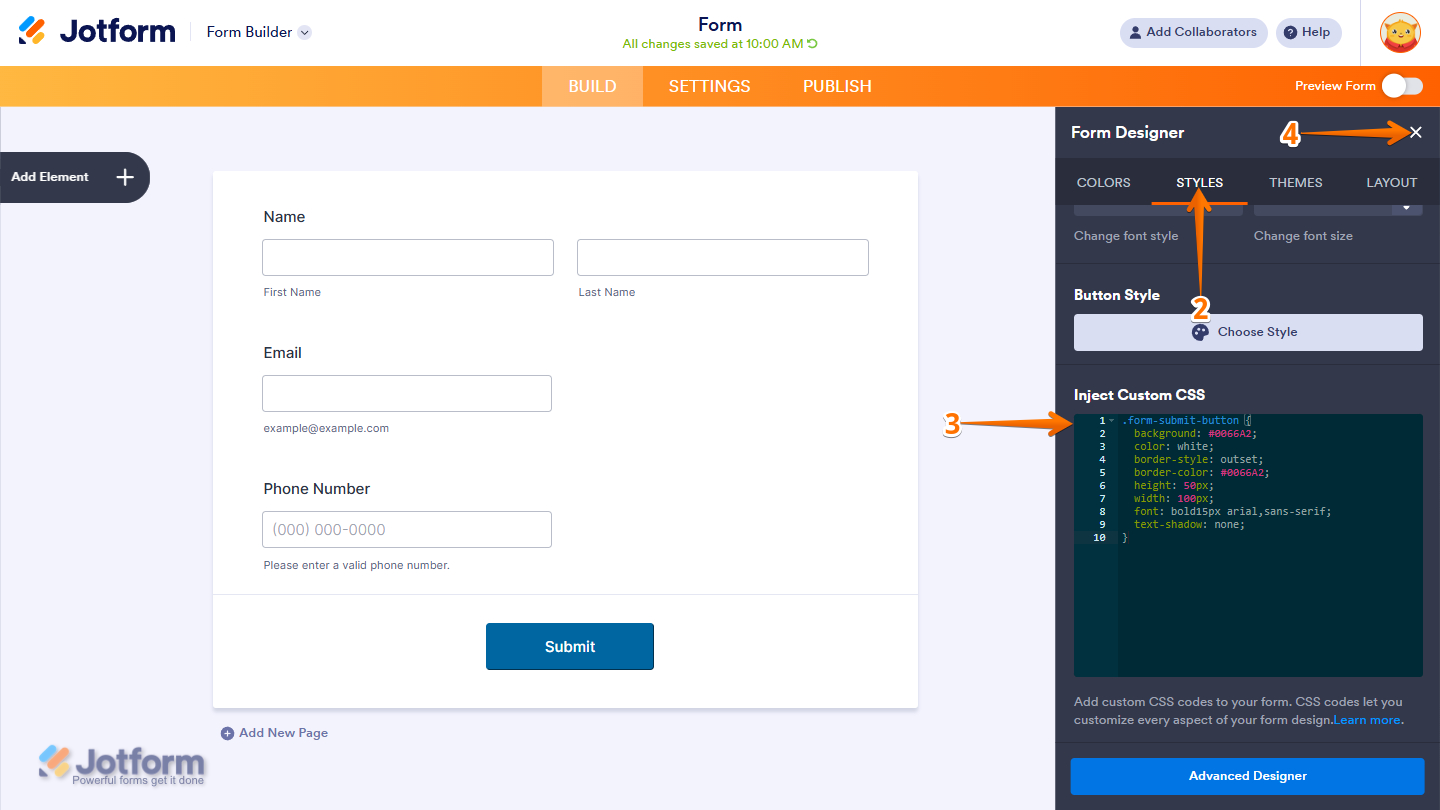
Task: Click the Add New Page plus icon
Action: [x=226, y=732]
